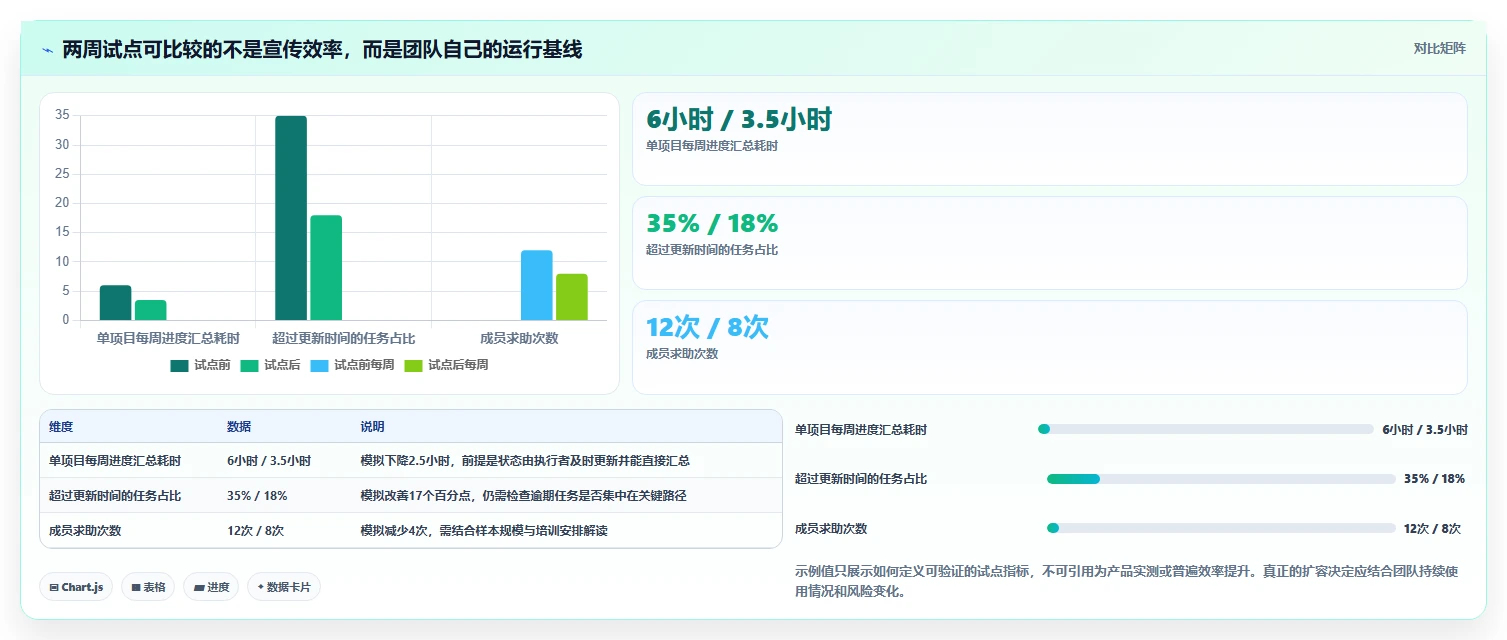Click the lightning icon beside the title
1507x640 pixels.
pyautogui.click(x=47, y=50)
